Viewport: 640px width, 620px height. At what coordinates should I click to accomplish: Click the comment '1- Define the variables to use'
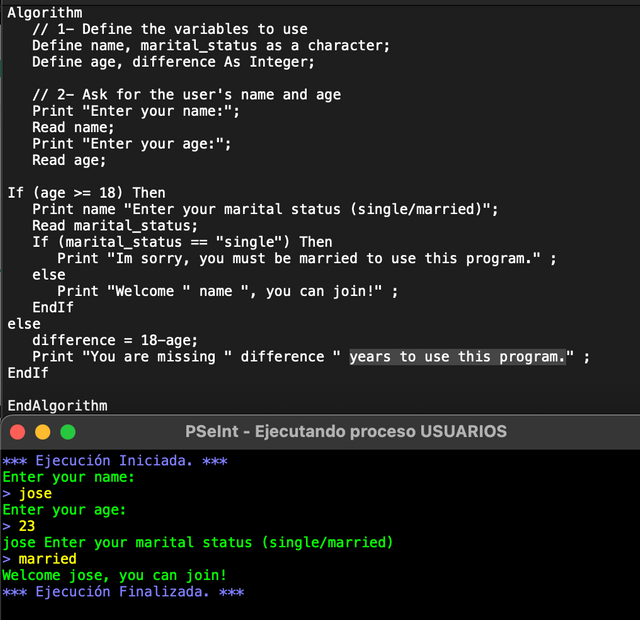coord(182,29)
